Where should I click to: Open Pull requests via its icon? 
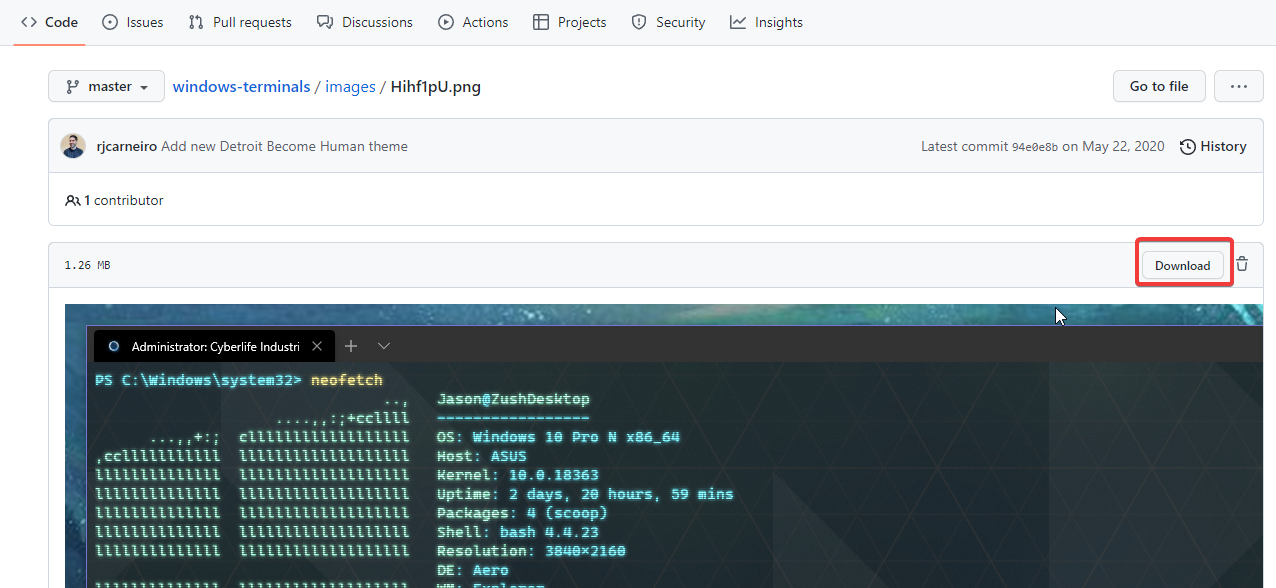pos(198,21)
